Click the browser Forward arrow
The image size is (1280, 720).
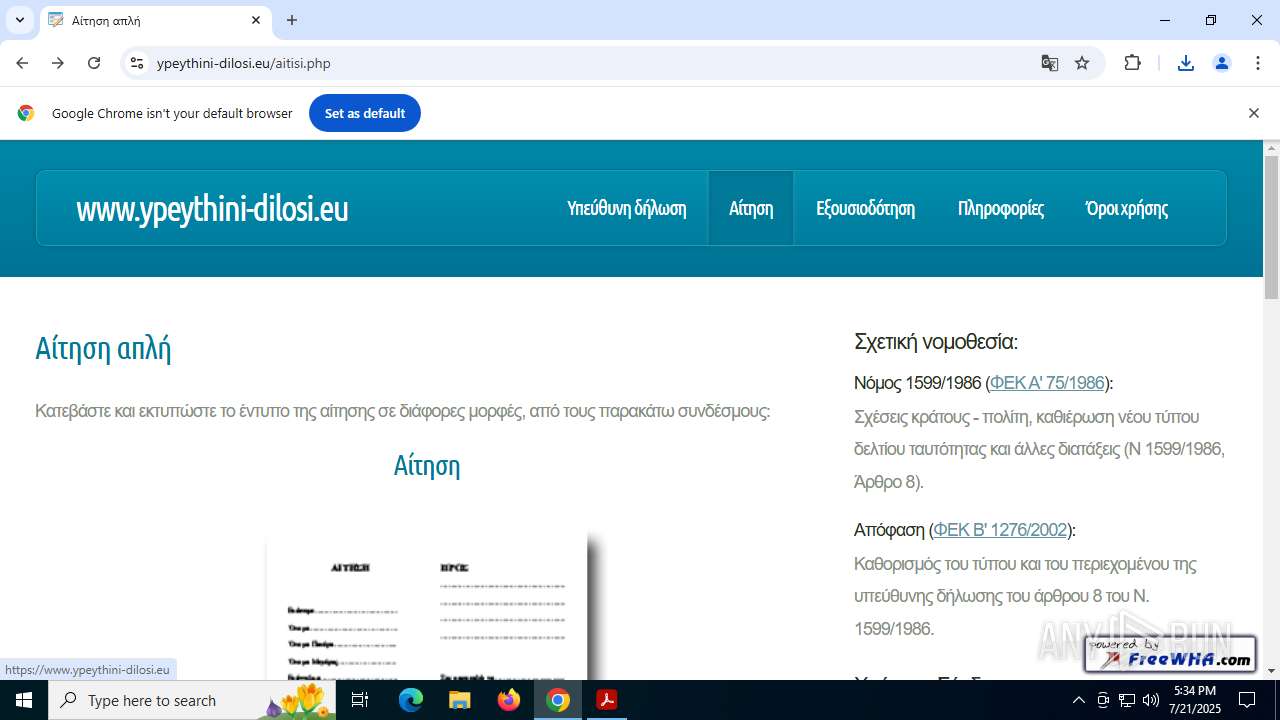click(x=58, y=63)
